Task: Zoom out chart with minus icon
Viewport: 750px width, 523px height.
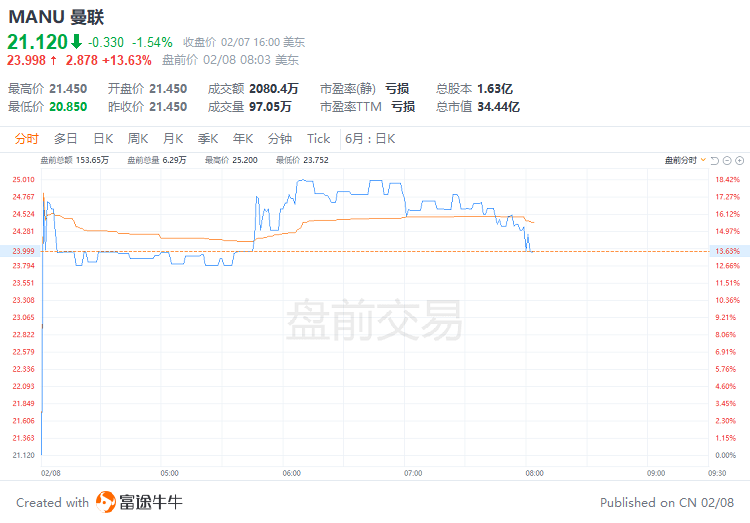Action: (x=727, y=161)
